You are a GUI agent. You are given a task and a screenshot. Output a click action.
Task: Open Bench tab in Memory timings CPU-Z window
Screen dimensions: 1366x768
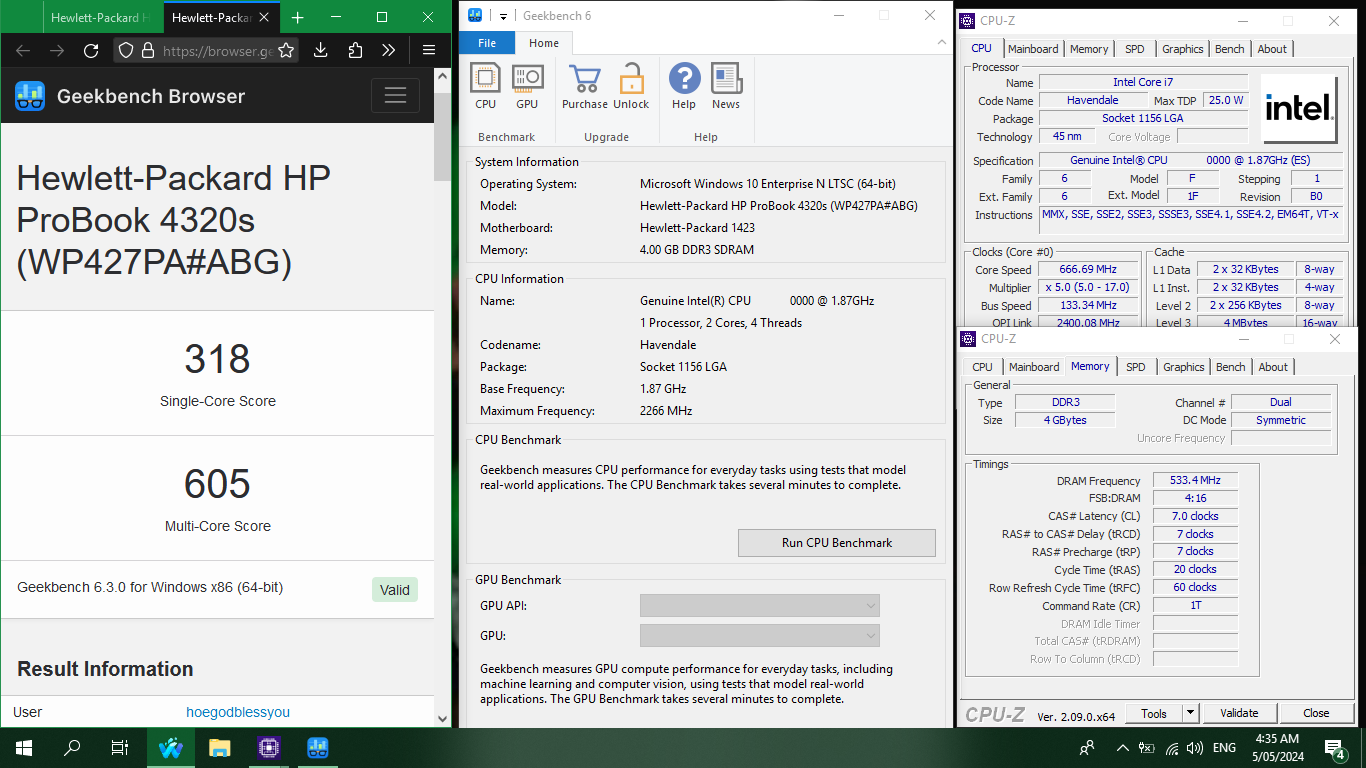pos(1231,367)
